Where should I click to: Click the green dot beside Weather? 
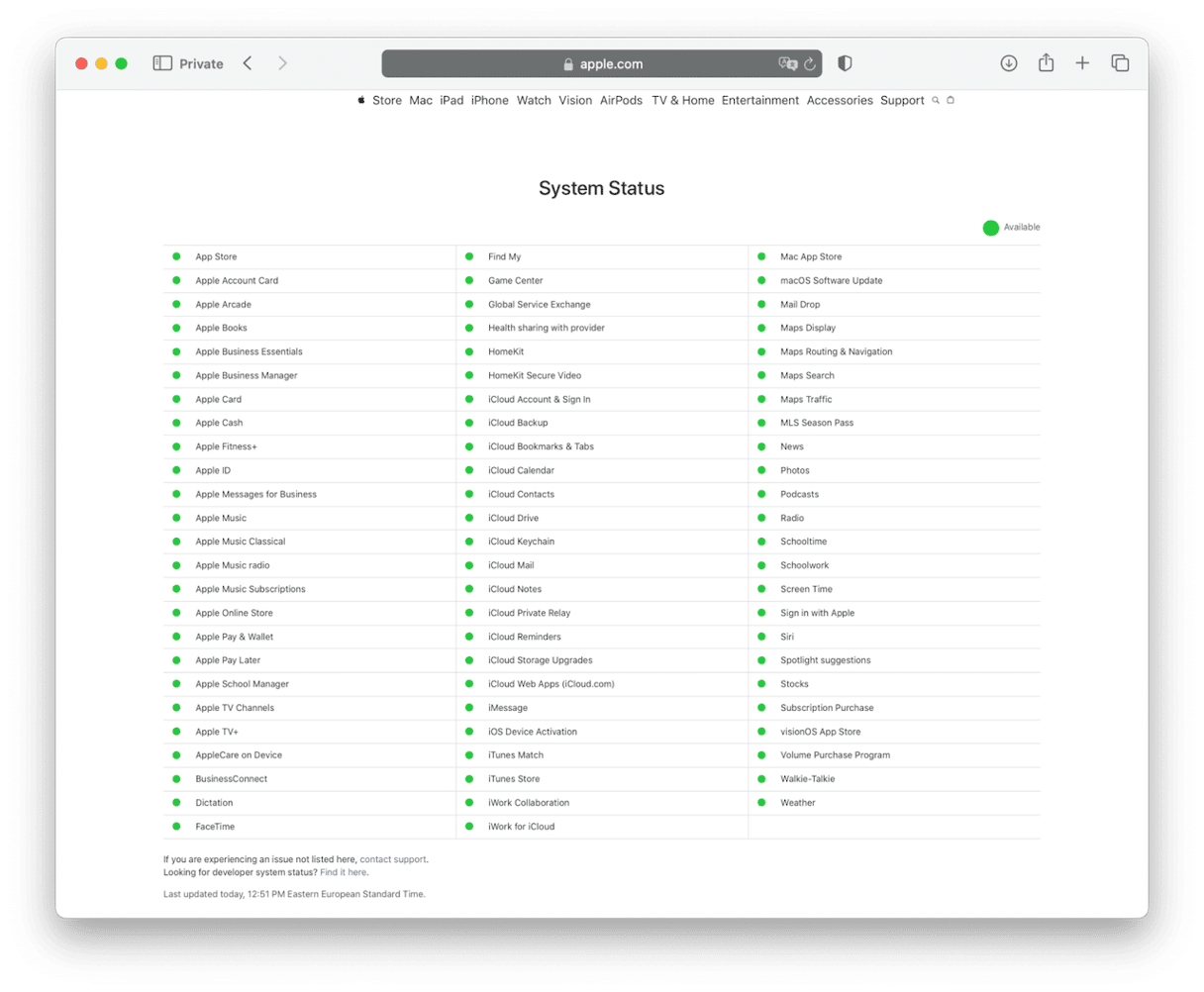pyautogui.click(x=761, y=803)
